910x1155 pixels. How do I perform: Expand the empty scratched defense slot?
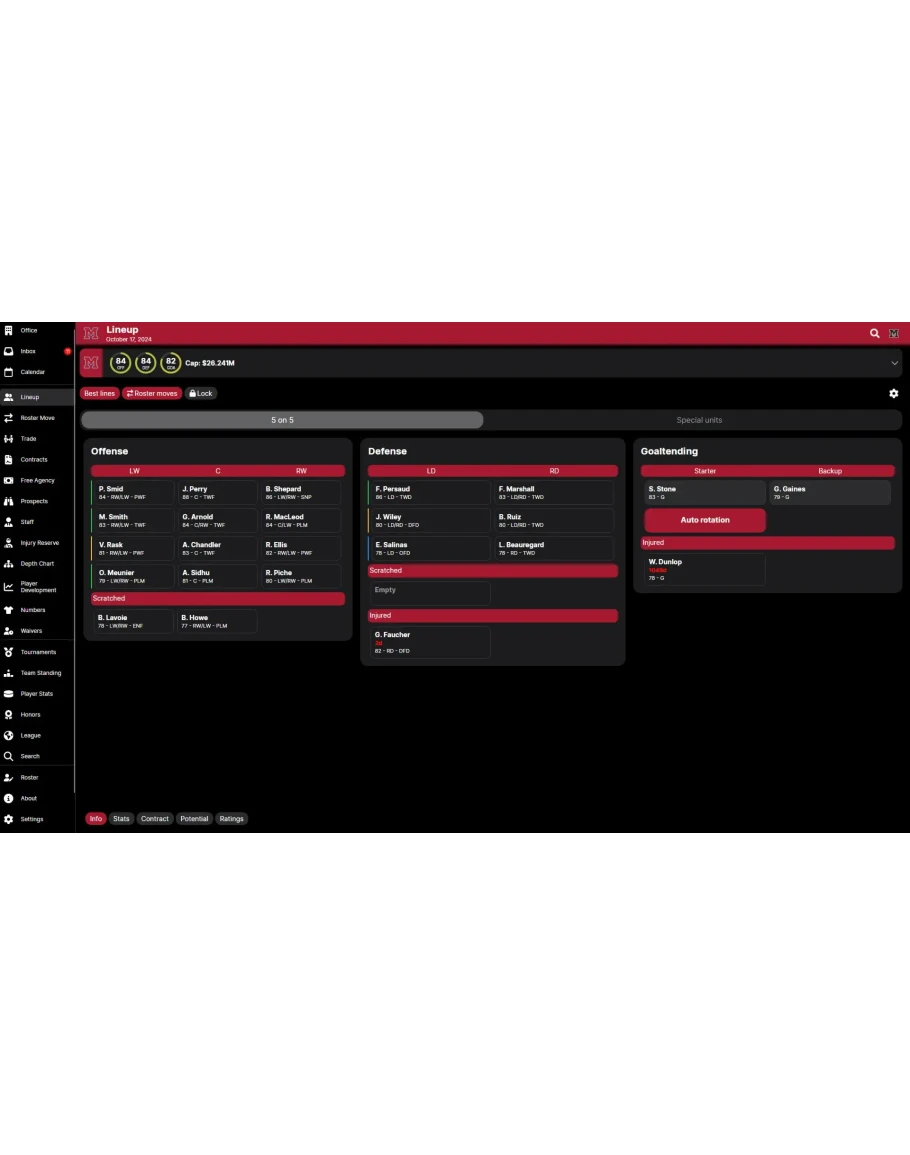pos(430,593)
